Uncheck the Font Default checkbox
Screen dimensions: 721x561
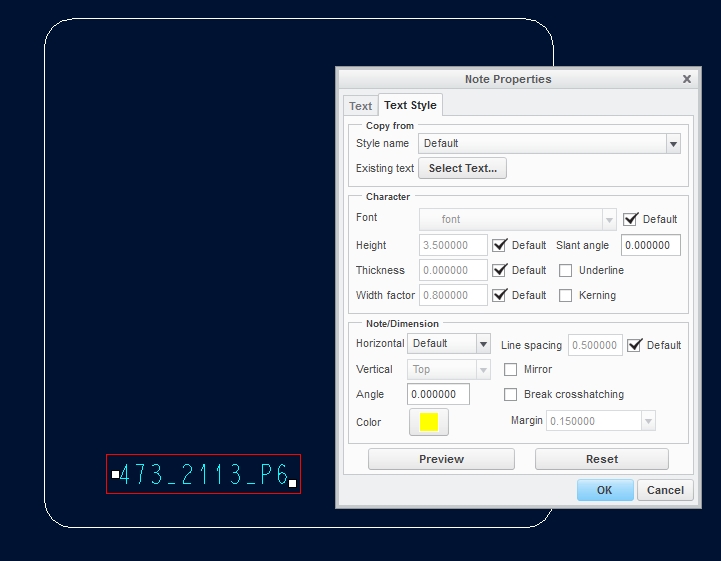tap(630, 219)
